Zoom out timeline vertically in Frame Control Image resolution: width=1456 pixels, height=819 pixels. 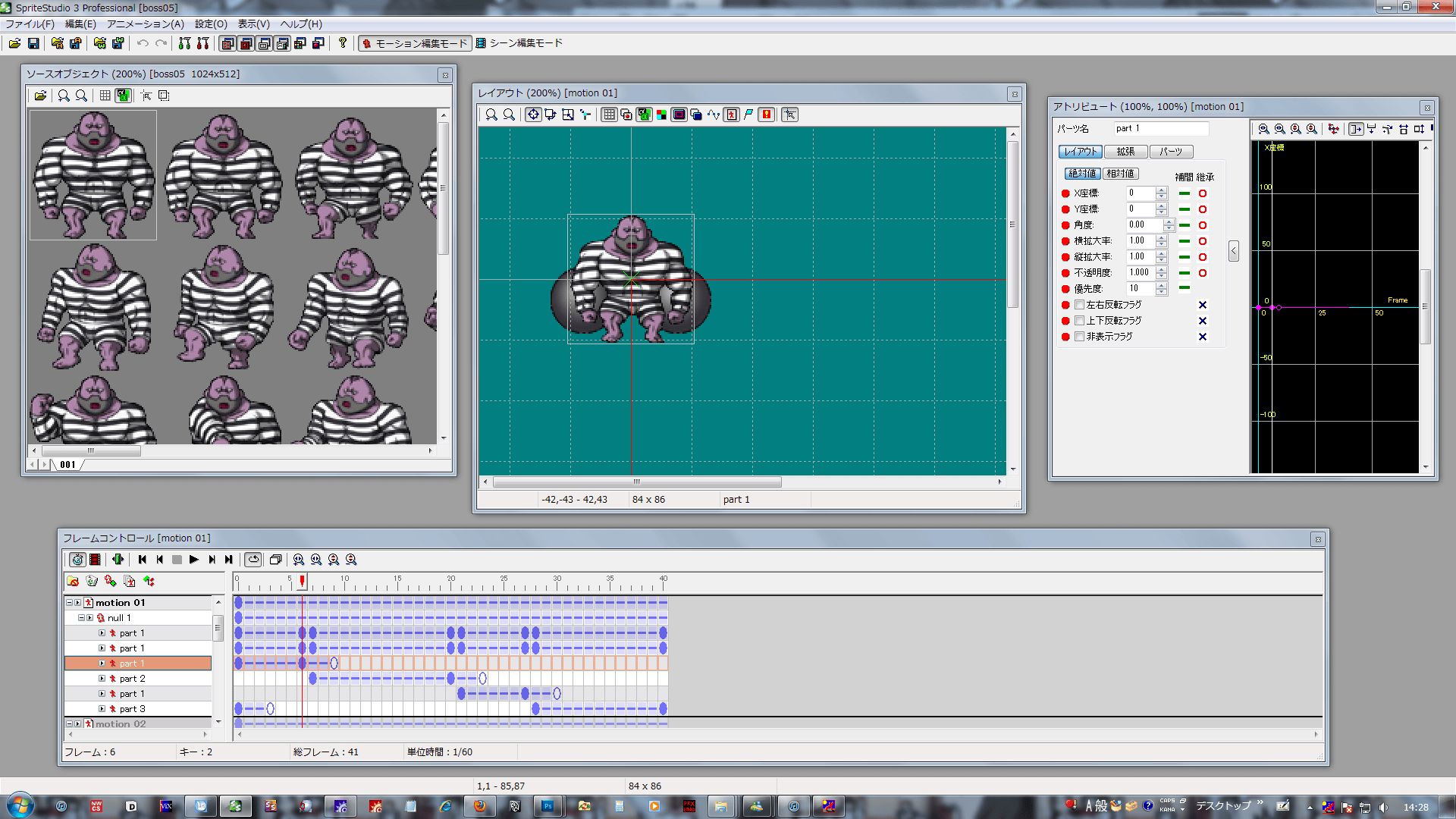click(351, 560)
